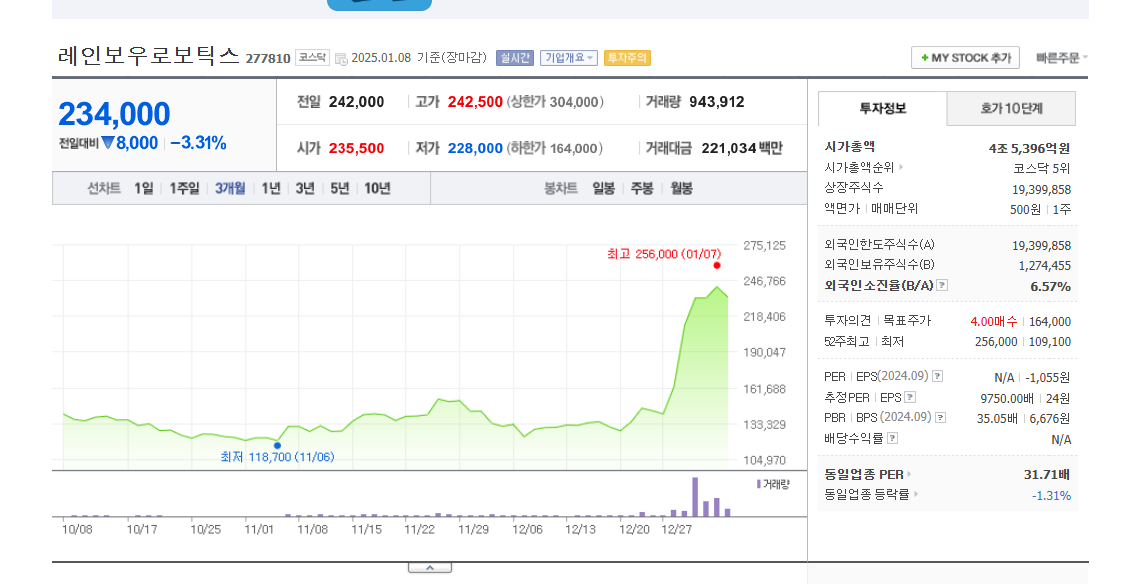Open help icon next to 추정PER EPS
The height and width of the screenshot is (584, 1126).
coord(910,397)
